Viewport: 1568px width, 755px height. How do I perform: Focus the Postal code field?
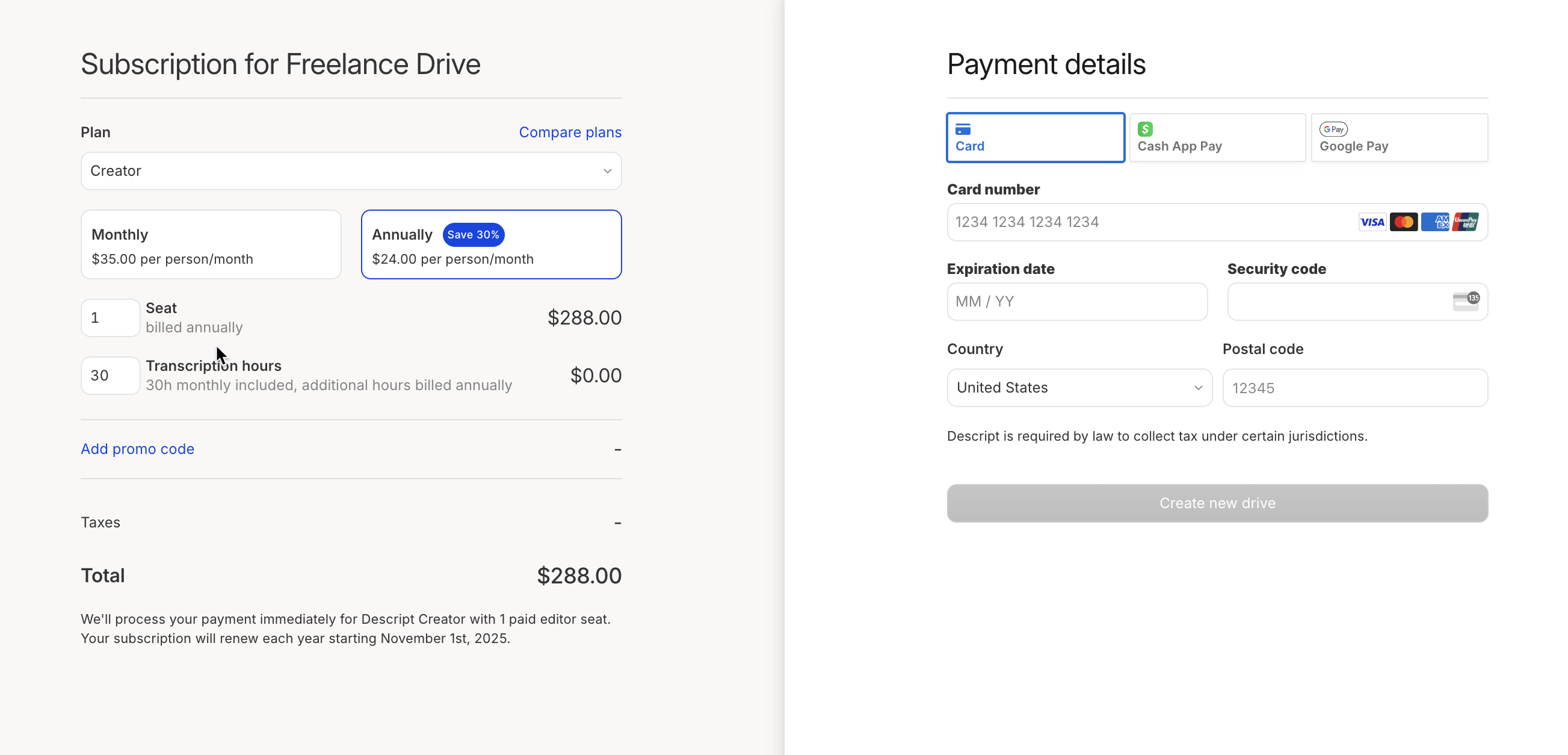(x=1355, y=388)
